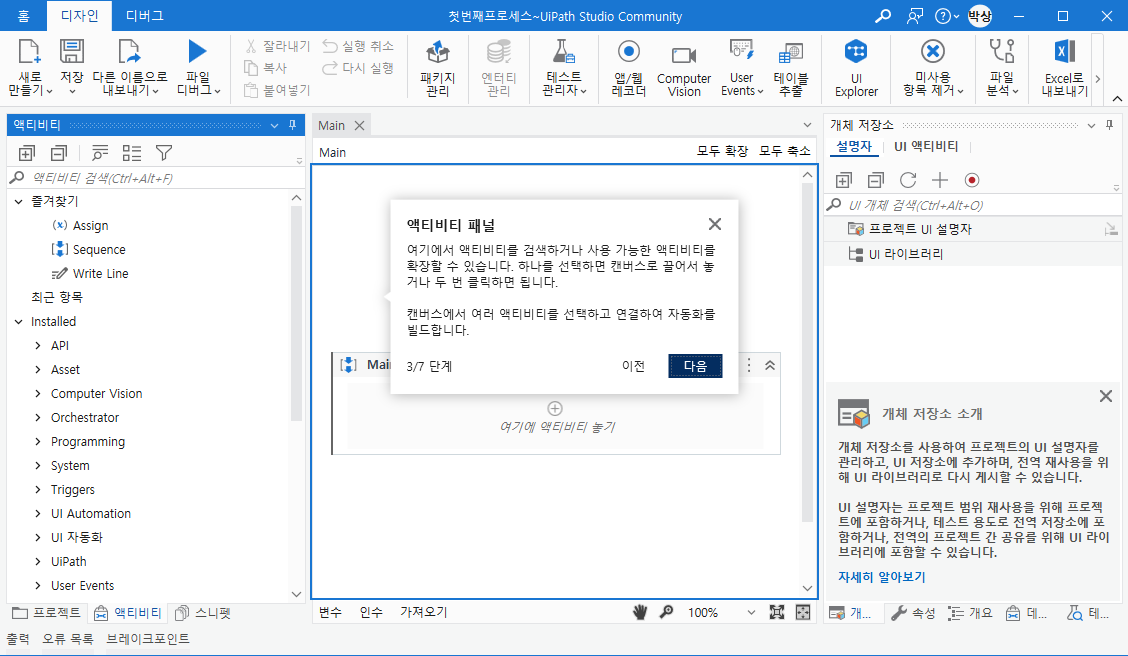Click the plus icon in Object Repository
This screenshot has height=656, width=1128.
click(940, 180)
